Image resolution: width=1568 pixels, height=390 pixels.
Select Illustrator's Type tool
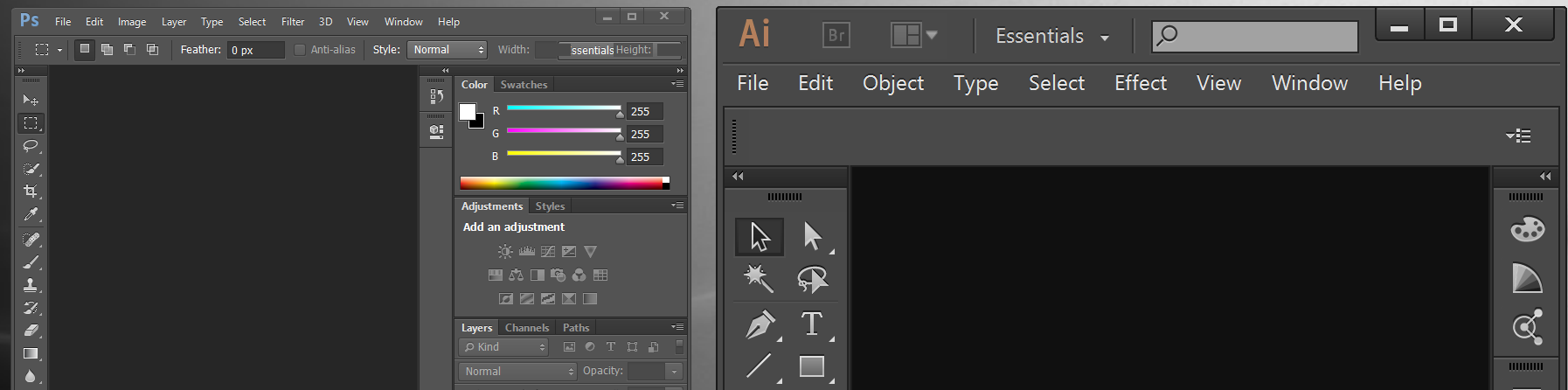(x=812, y=324)
